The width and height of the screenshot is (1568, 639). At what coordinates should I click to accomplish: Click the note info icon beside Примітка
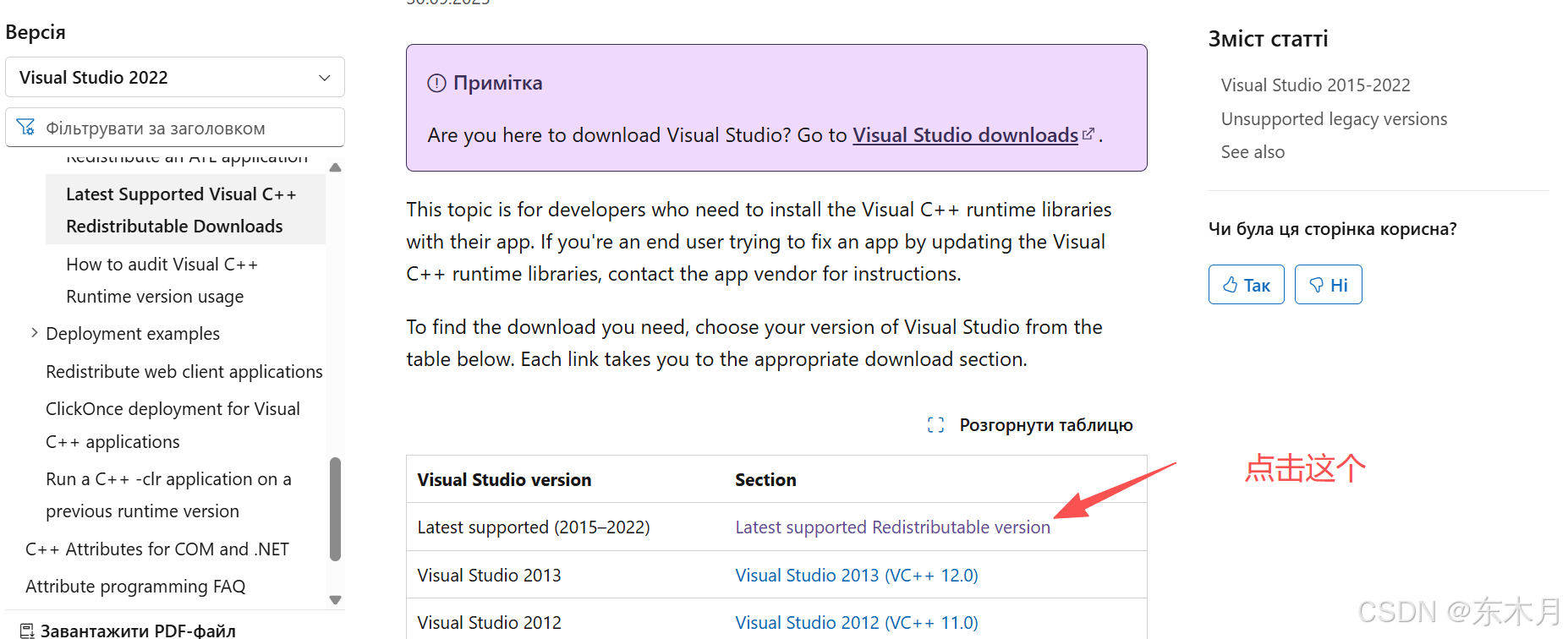click(436, 83)
